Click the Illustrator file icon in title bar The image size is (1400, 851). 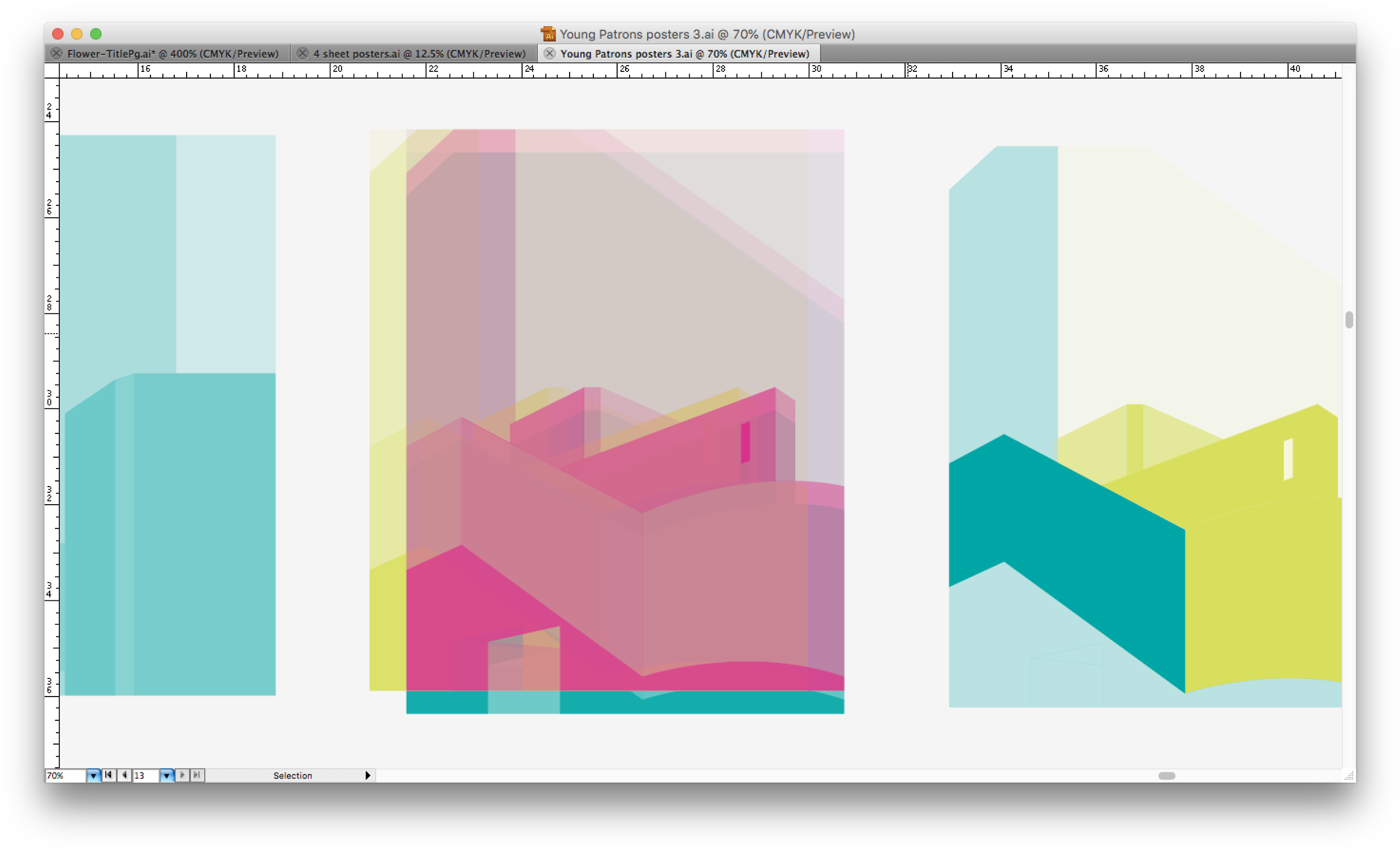(548, 34)
